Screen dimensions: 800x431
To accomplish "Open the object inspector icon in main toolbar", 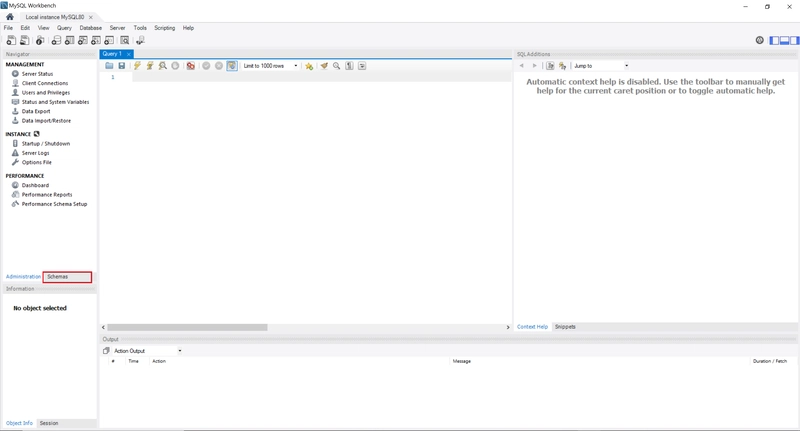I will pyautogui.click(x=40, y=40).
